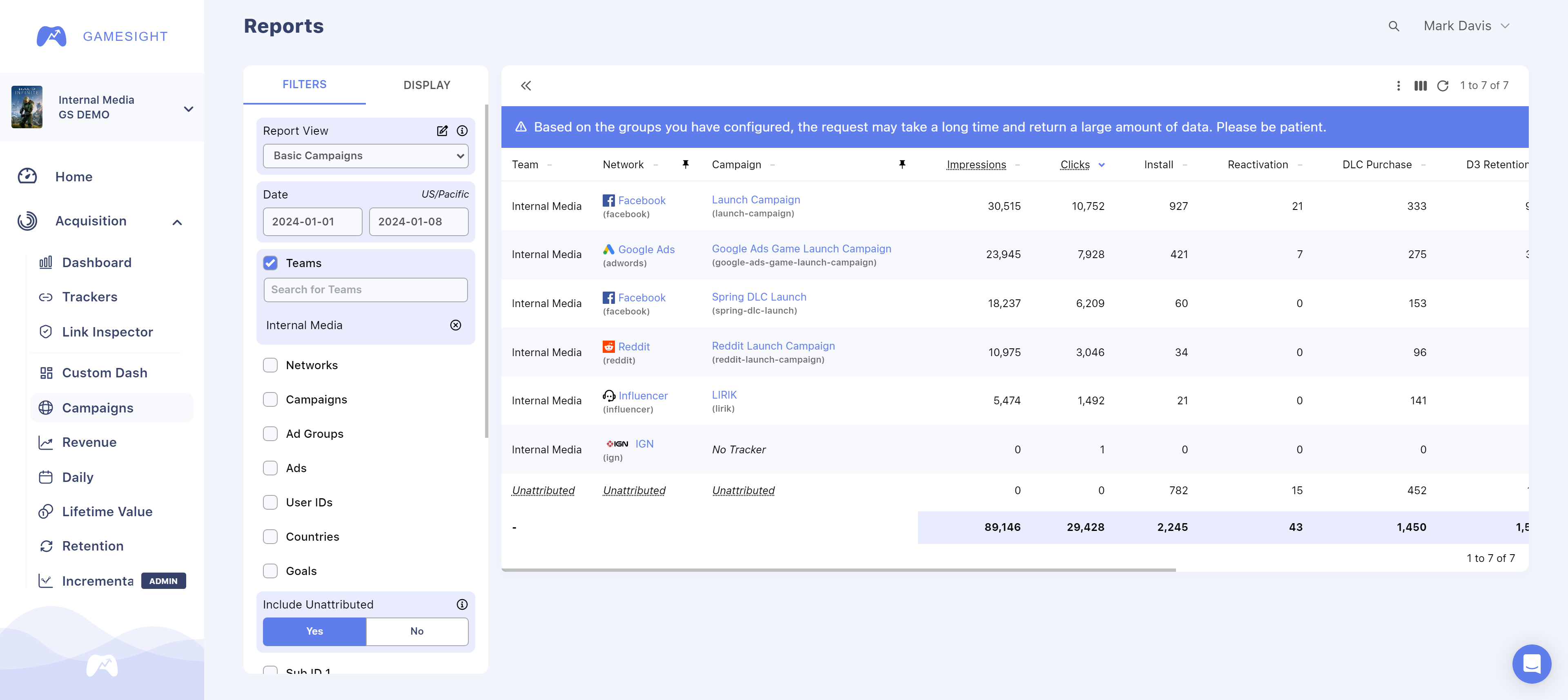
Task: Click the Revenue chart icon
Action: pos(46,443)
